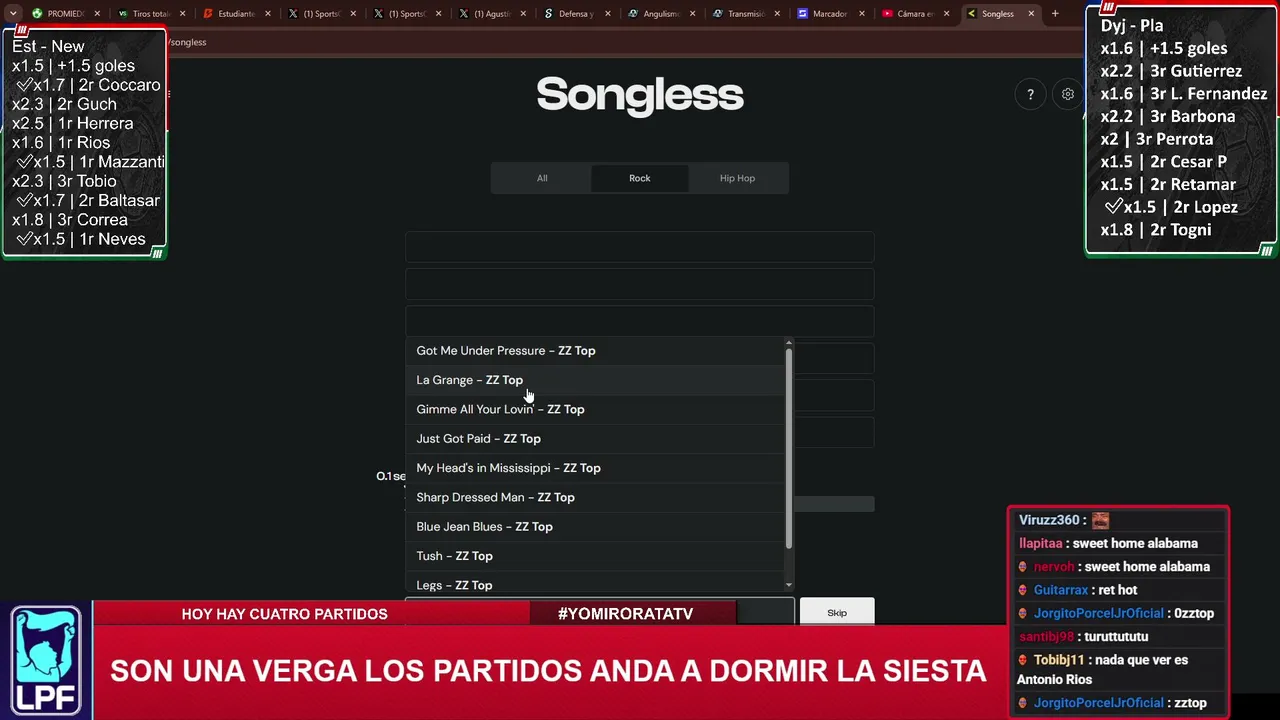This screenshot has height=720, width=1280.
Task: Switch to the Marcador browser tab
Action: coord(830,14)
